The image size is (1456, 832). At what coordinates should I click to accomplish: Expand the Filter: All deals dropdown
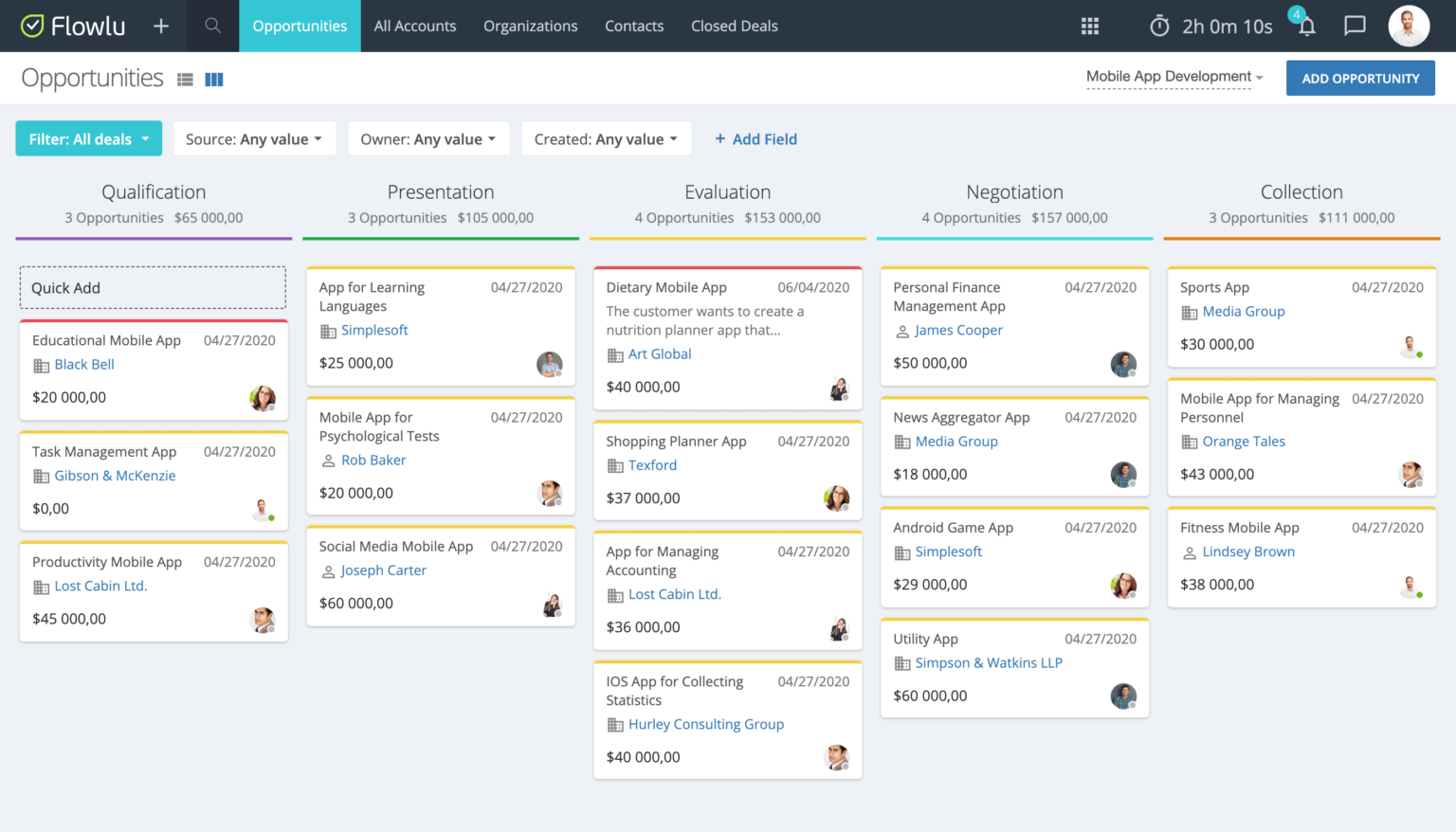pos(88,138)
